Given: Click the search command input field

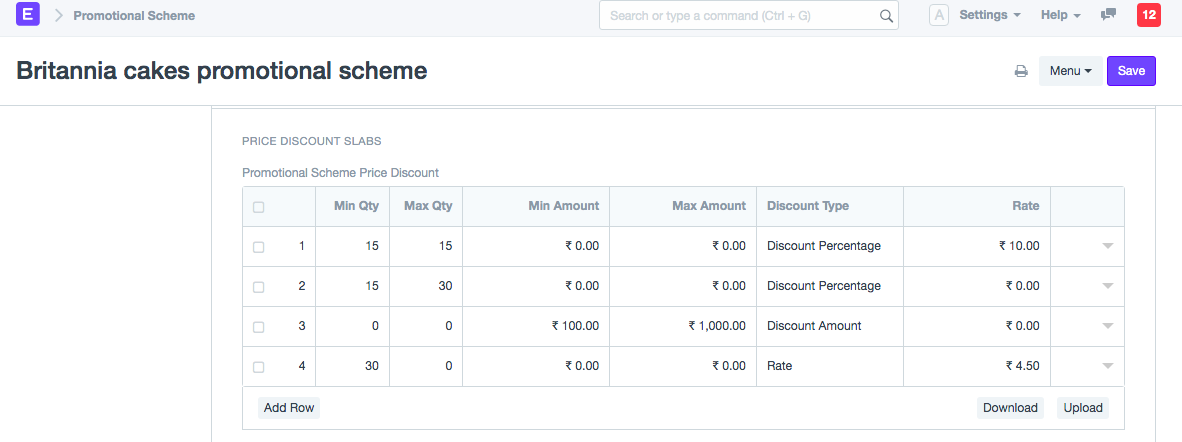Looking at the screenshot, I should coord(740,16).
